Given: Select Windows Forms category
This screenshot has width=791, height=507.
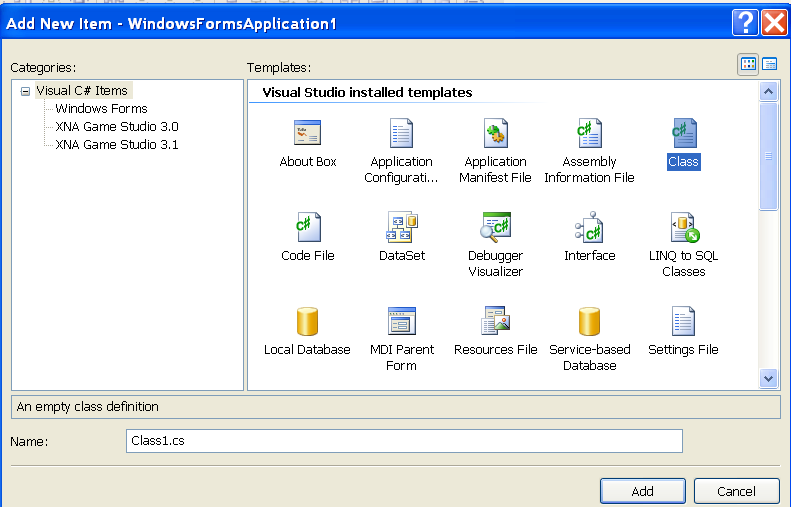Looking at the screenshot, I should [101, 108].
